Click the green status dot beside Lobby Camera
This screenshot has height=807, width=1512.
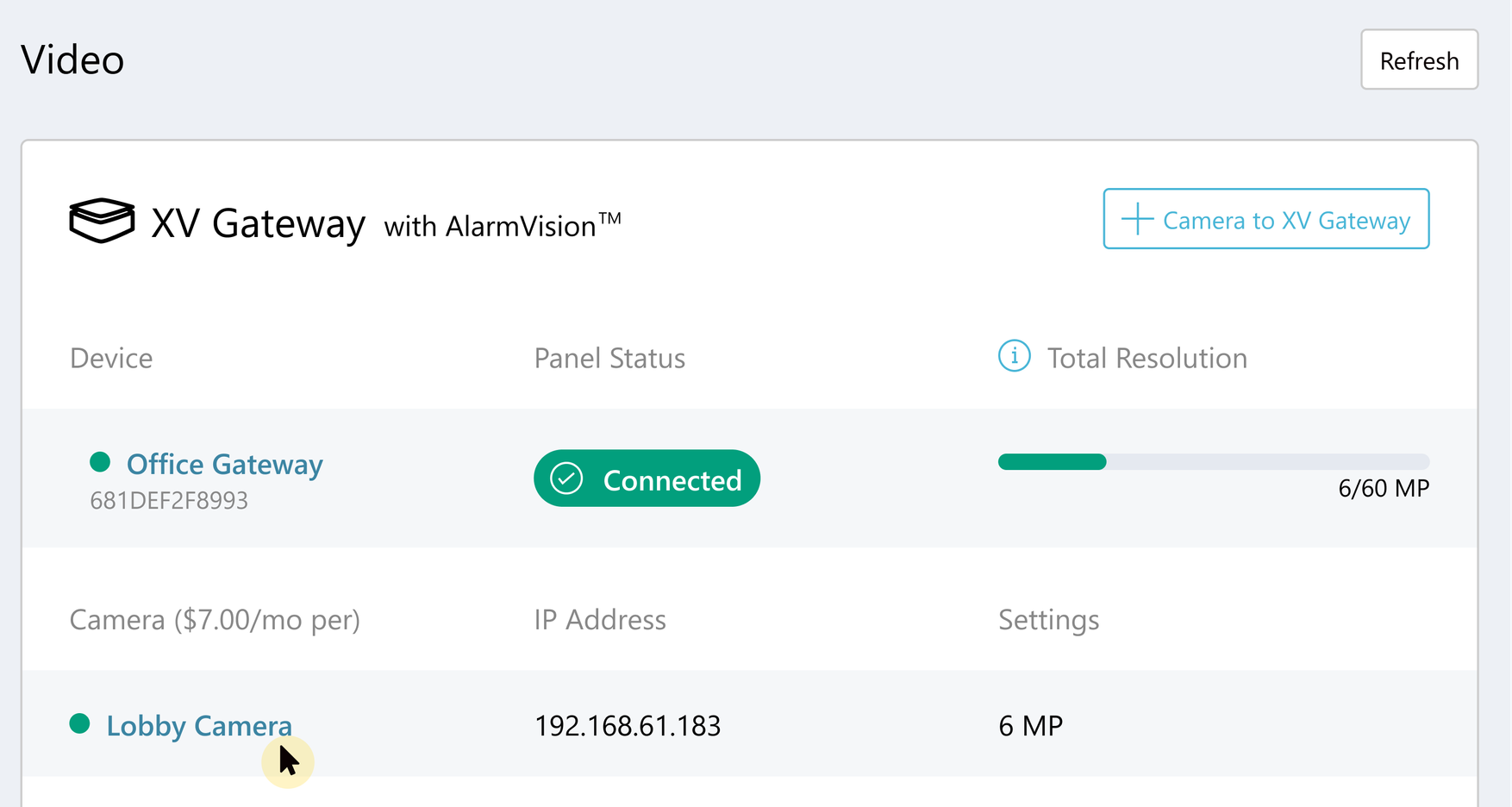[79, 723]
